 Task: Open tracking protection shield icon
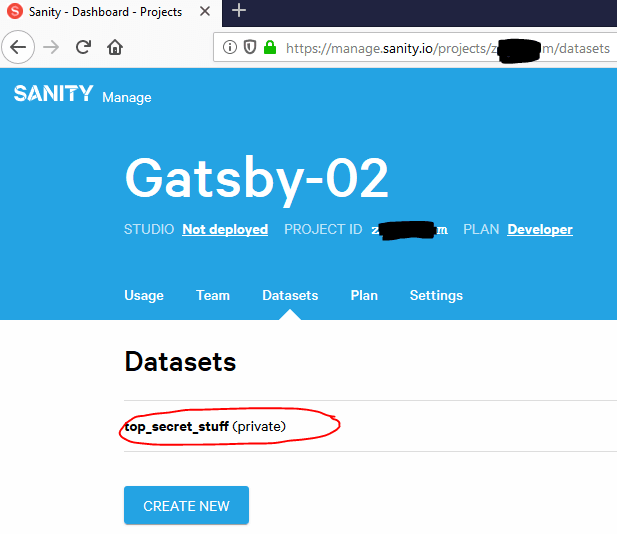250,47
